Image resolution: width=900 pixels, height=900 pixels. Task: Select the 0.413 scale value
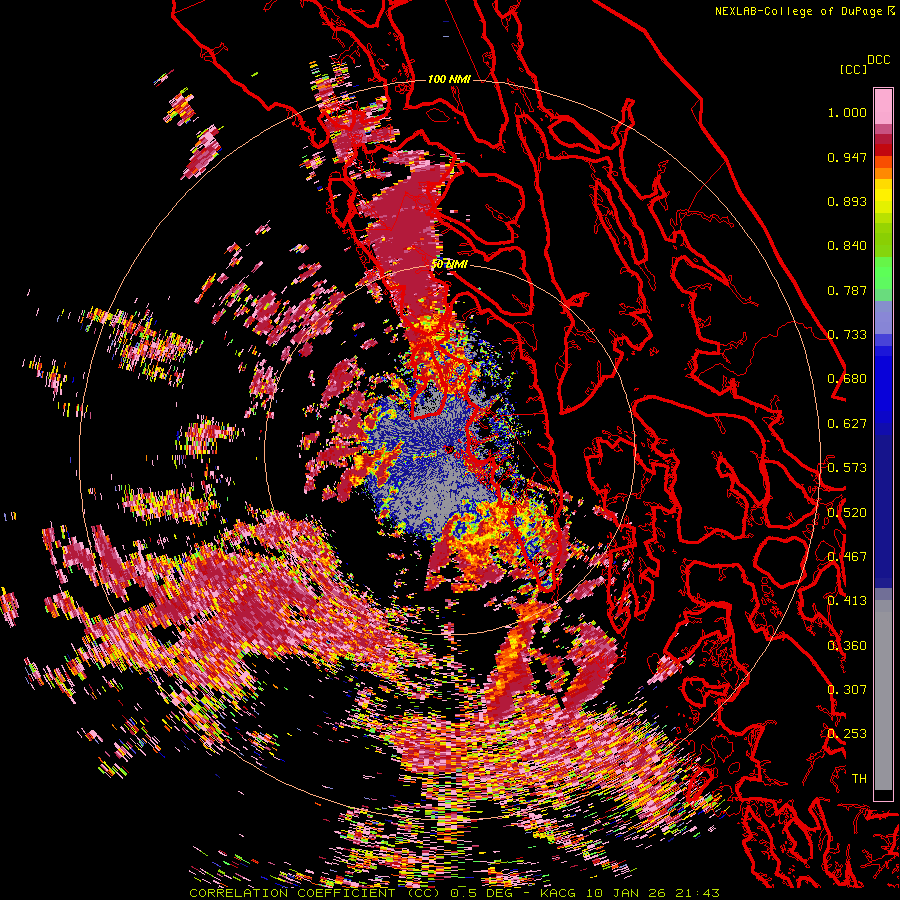tap(847, 601)
